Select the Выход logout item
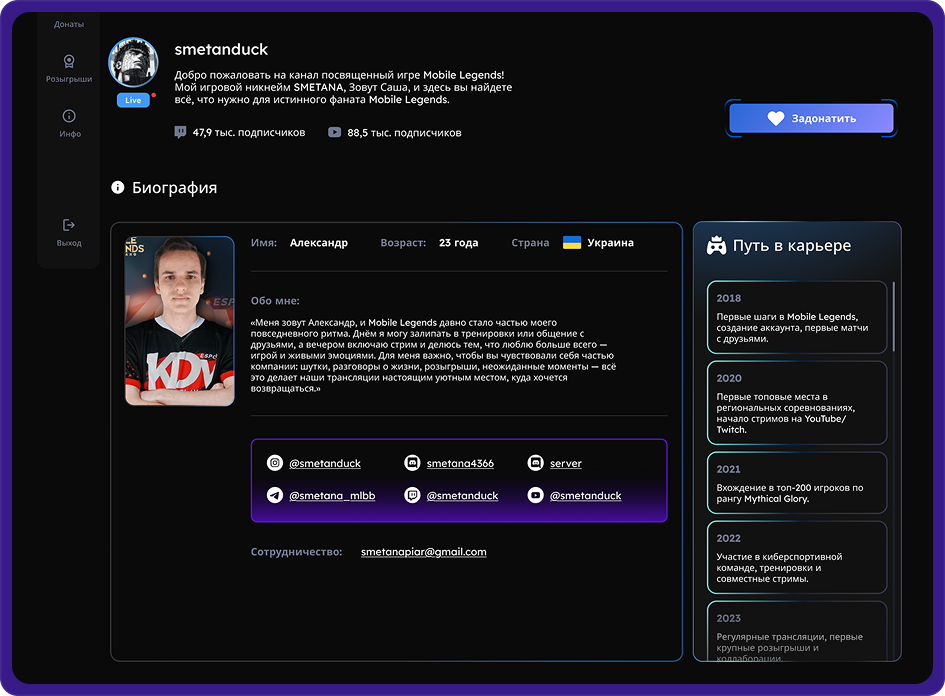The image size is (945, 696). (x=69, y=233)
